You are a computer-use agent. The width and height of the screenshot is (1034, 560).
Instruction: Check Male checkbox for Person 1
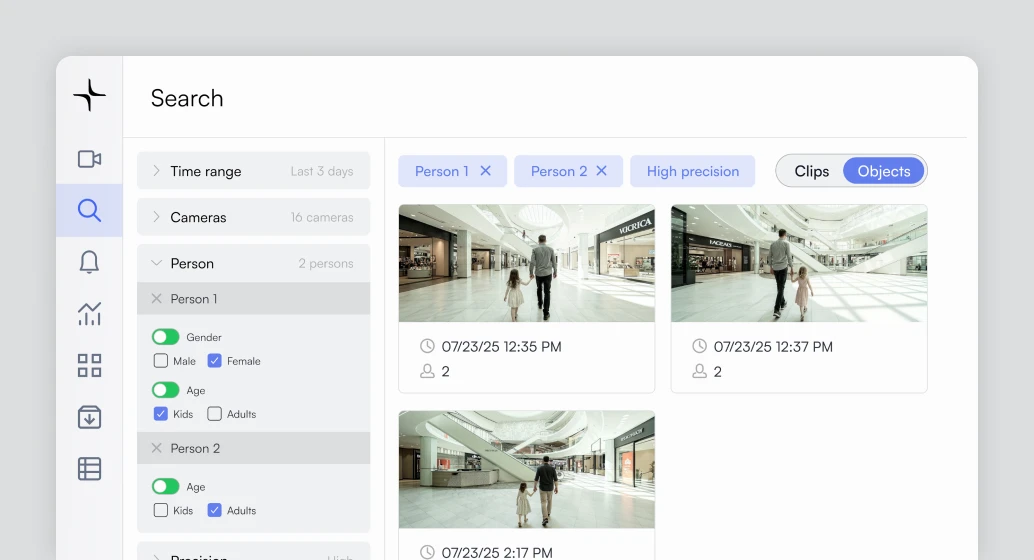(x=160, y=361)
